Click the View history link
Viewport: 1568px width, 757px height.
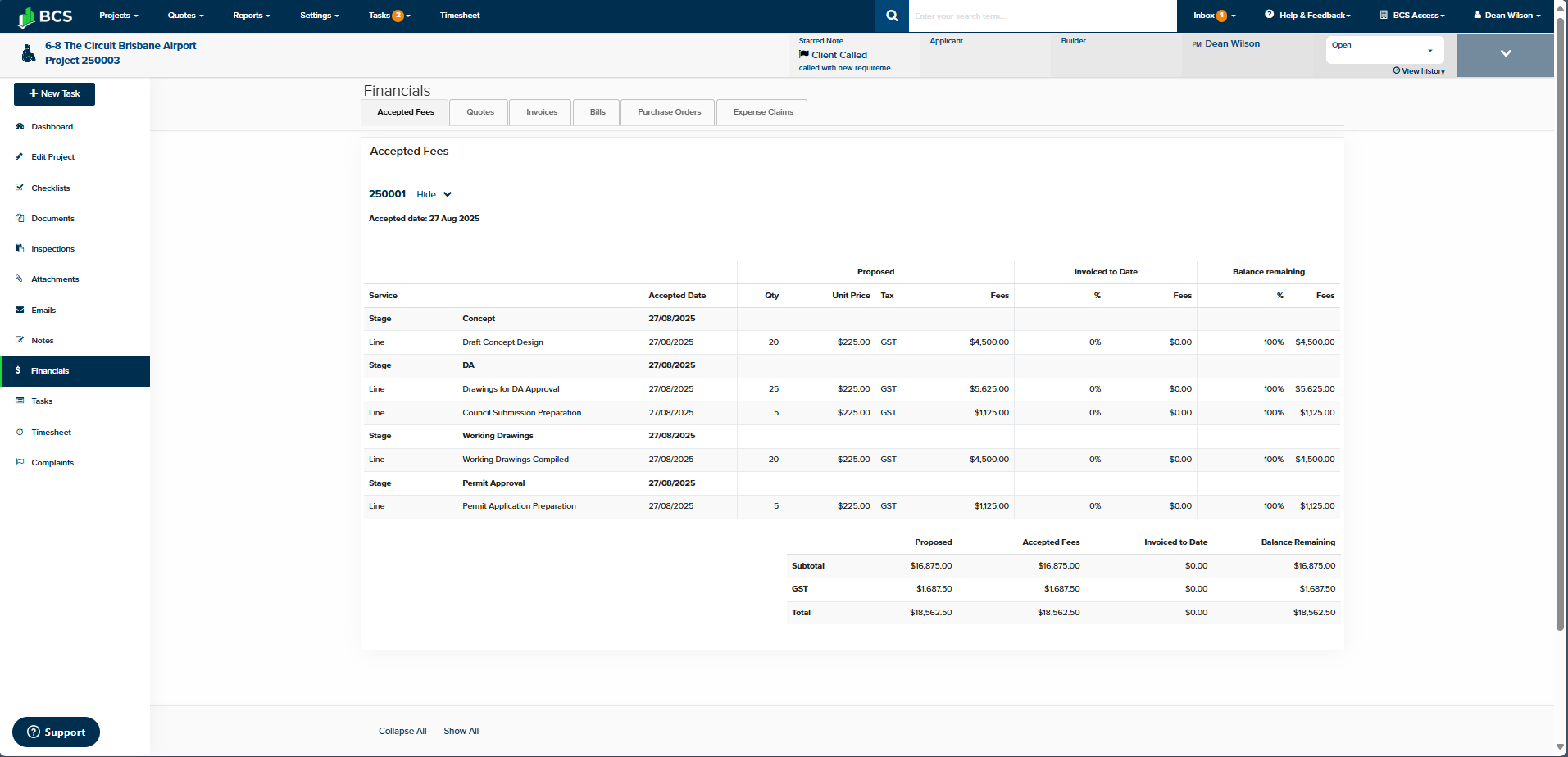pyautogui.click(x=1419, y=71)
